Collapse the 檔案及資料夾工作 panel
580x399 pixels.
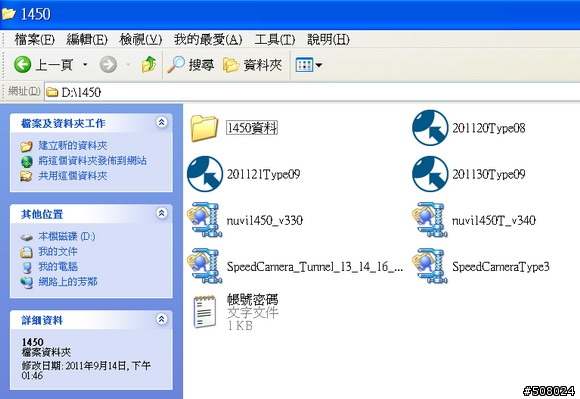pos(162,122)
